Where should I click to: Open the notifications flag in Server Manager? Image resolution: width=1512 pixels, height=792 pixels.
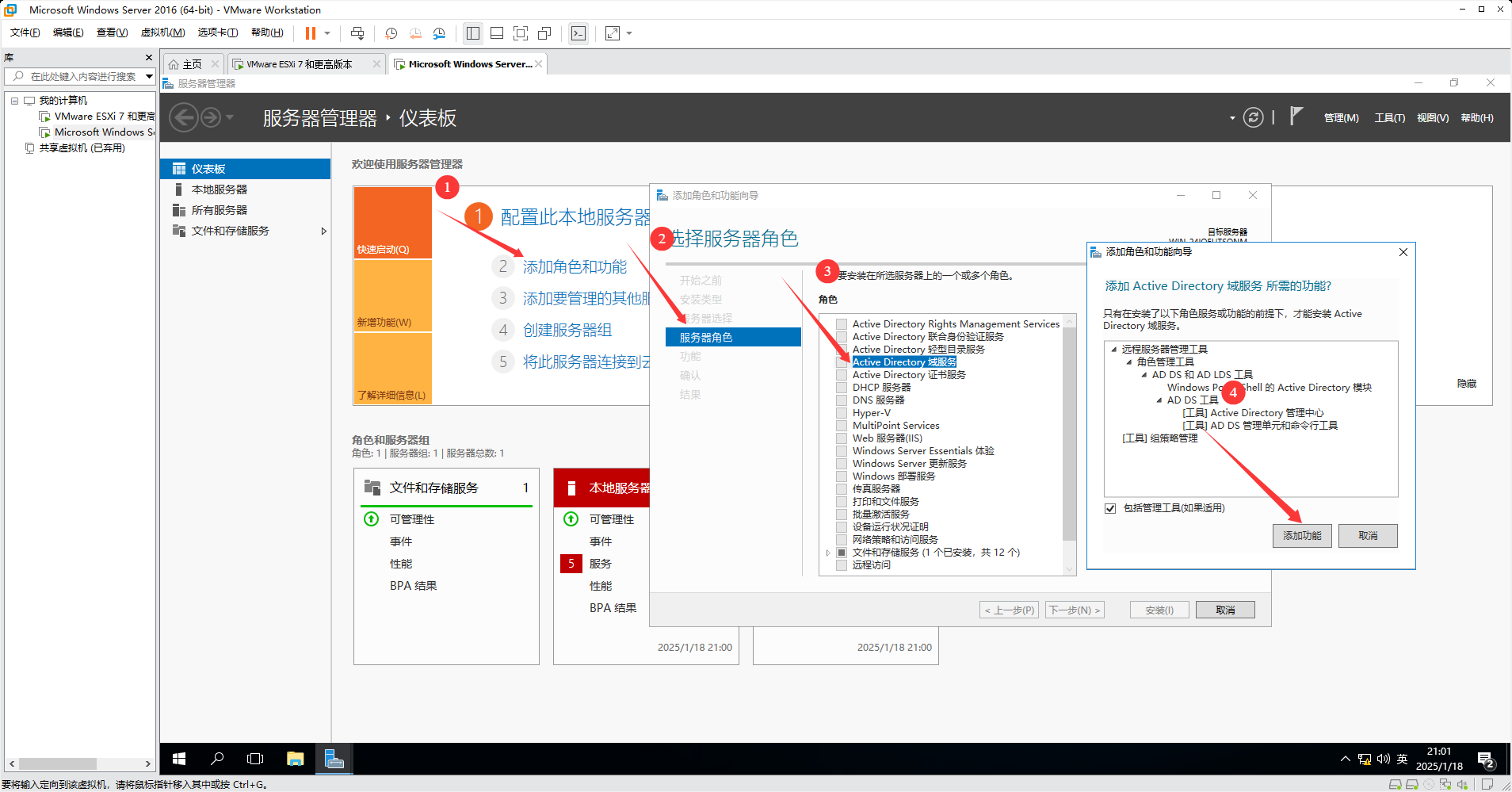pyautogui.click(x=1296, y=117)
